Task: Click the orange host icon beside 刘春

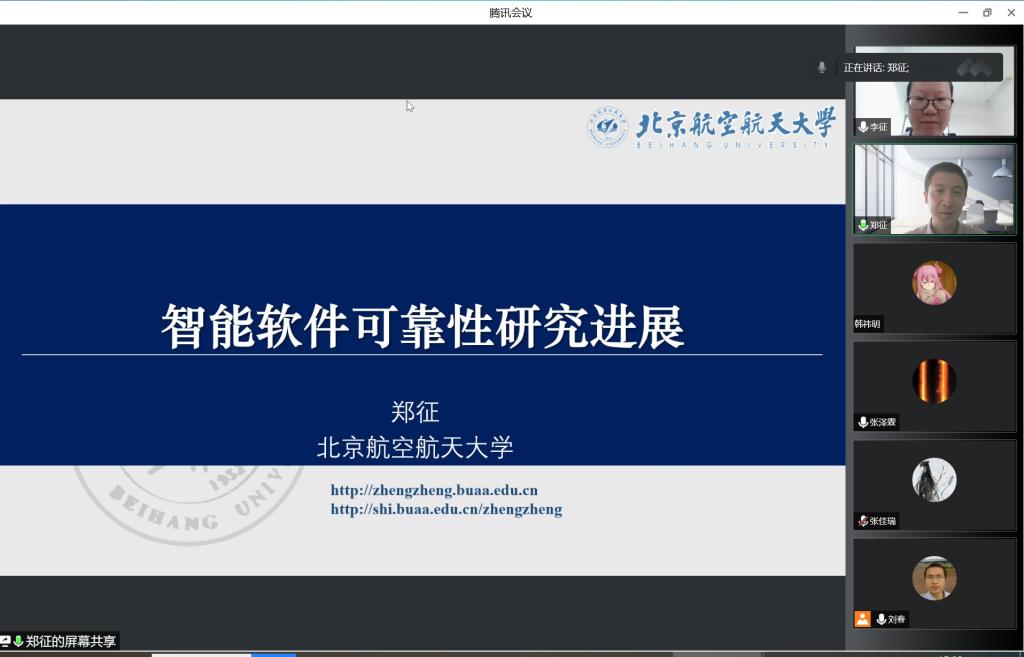Action: pos(862,619)
